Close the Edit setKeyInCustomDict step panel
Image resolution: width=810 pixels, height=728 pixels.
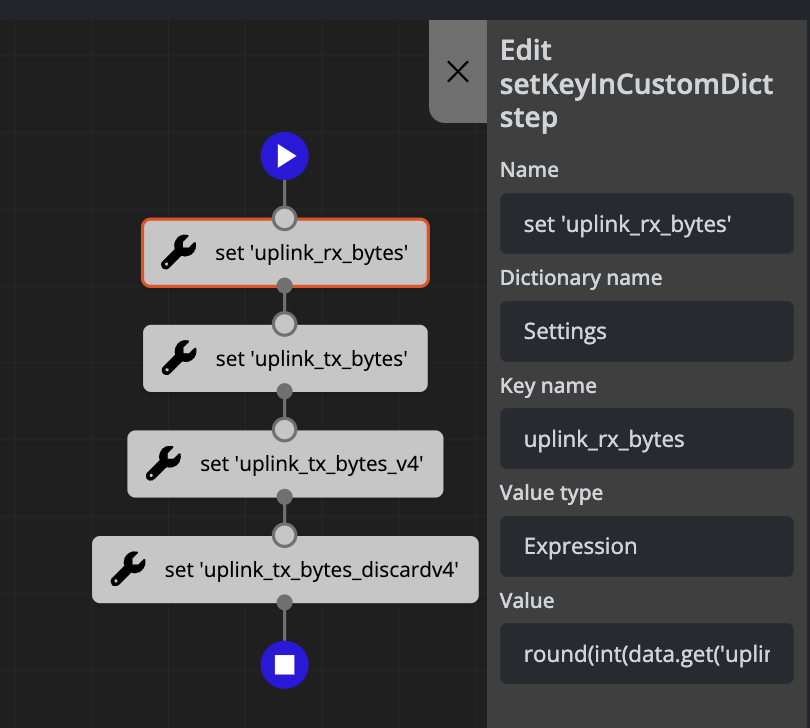458,72
